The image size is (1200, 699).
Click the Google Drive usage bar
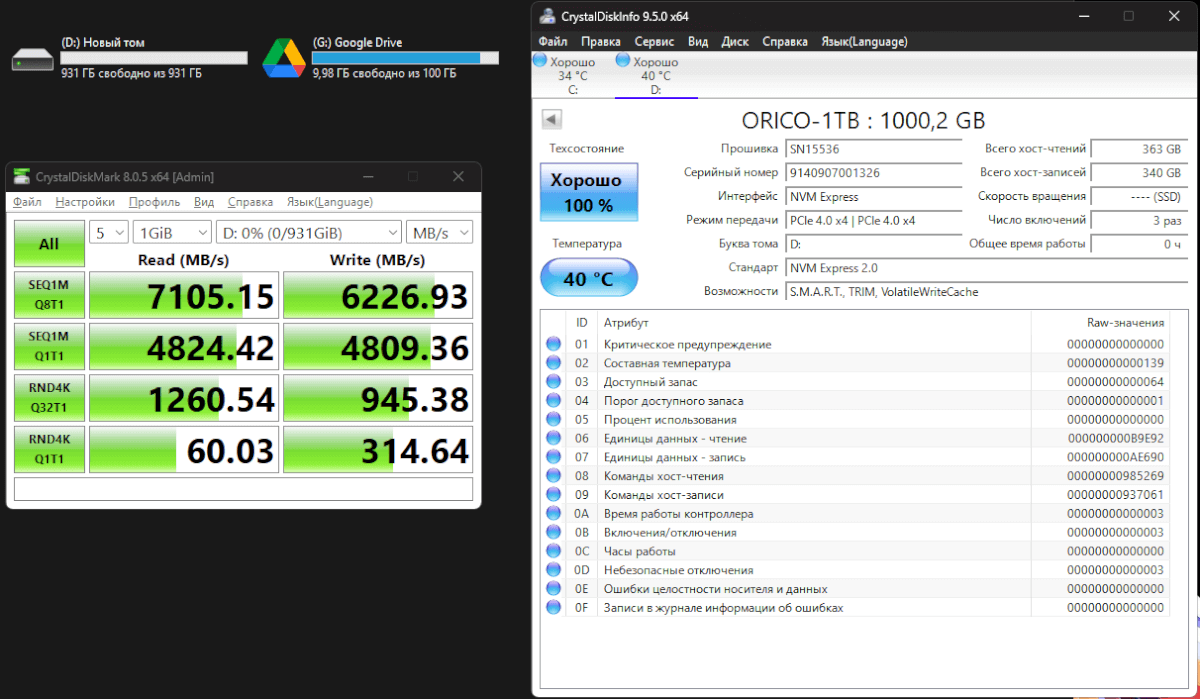click(x=405, y=58)
